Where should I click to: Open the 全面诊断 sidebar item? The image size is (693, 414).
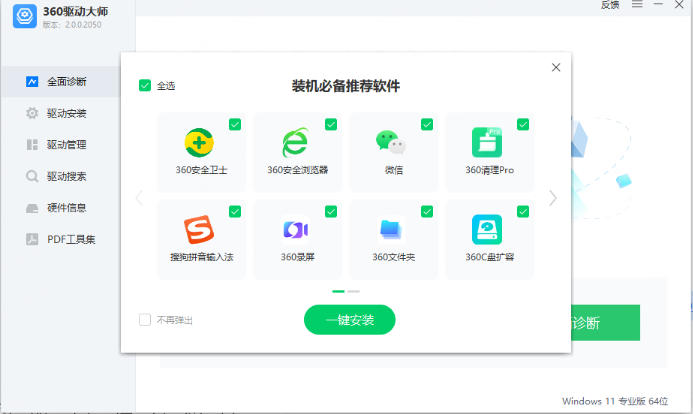(61, 82)
